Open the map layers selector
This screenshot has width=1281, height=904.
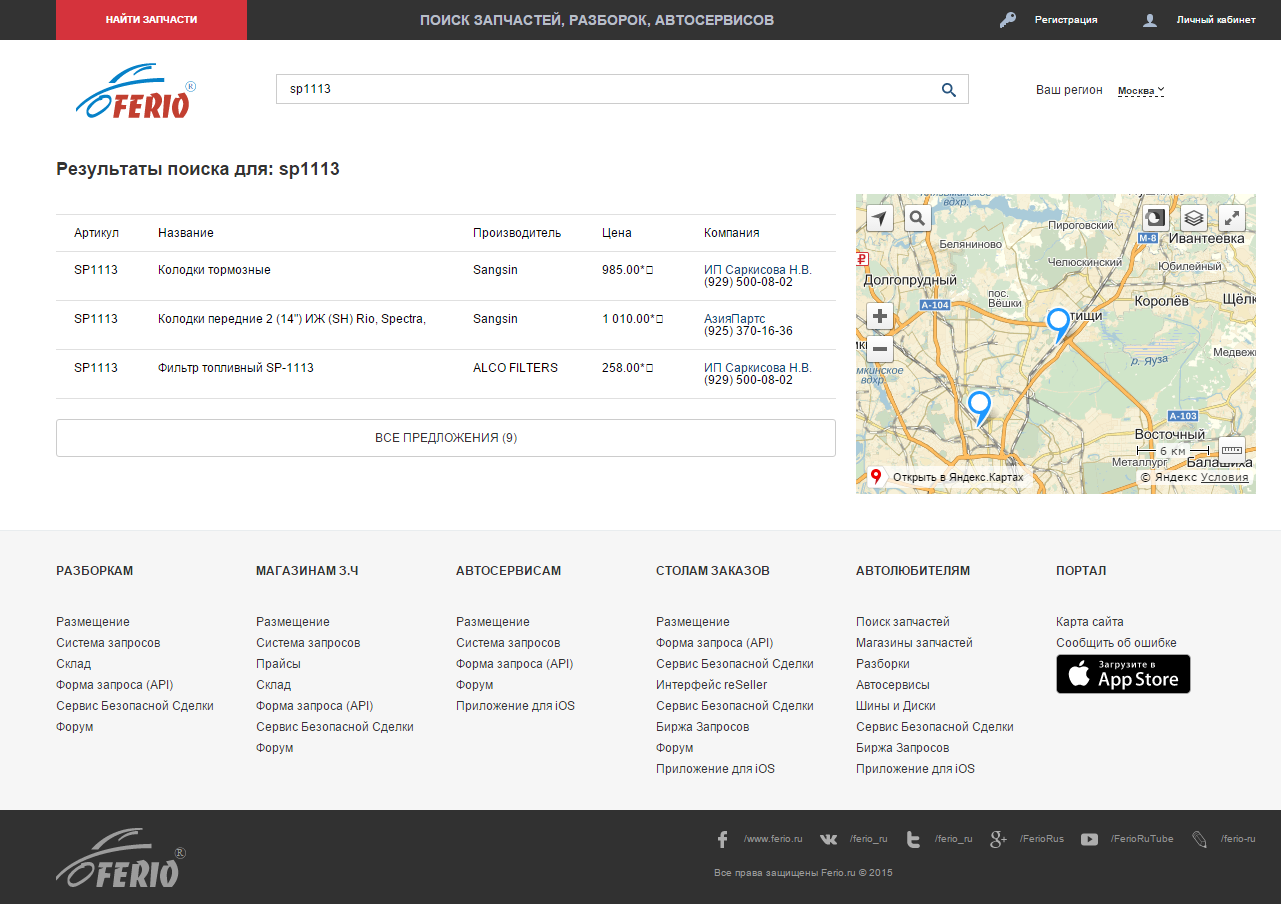click(x=1193, y=218)
